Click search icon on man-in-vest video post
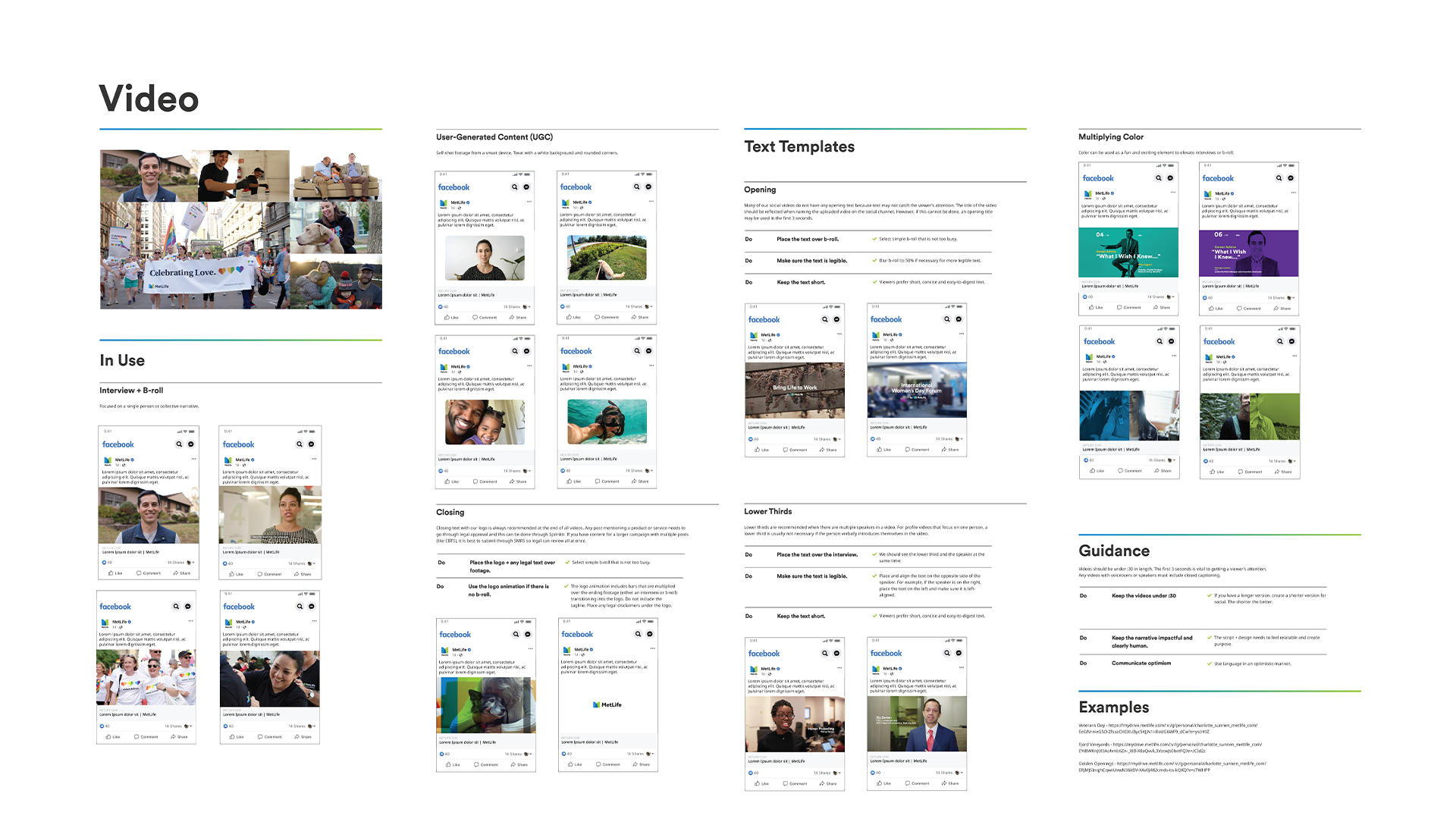Viewport: 1456px width, 819px height. point(179,444)
